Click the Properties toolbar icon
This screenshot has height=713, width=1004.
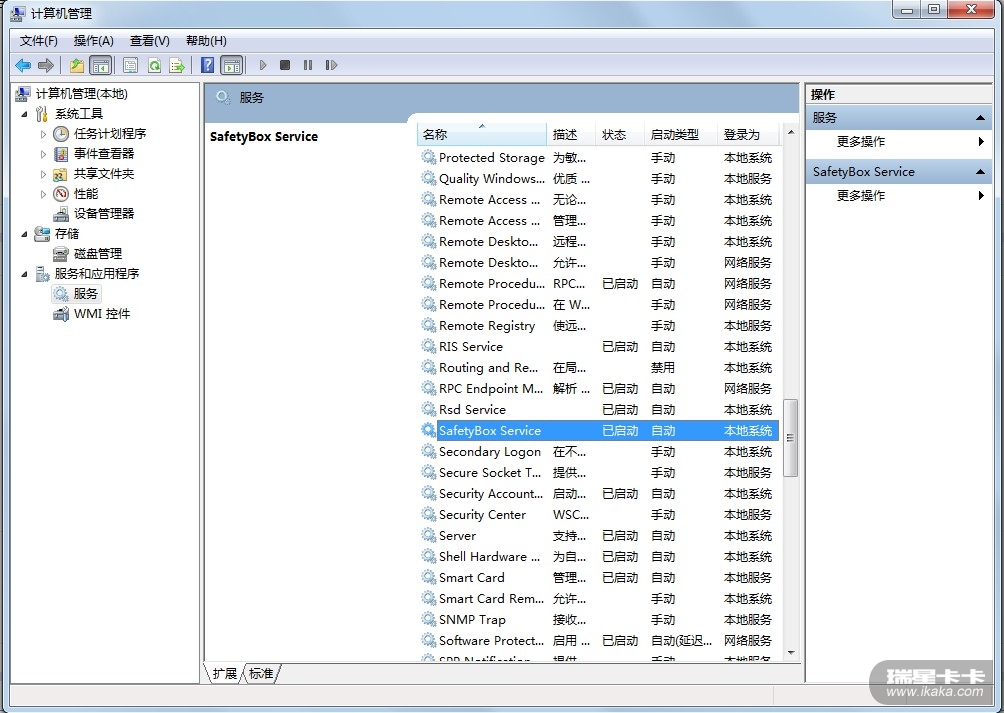[130, 65]
